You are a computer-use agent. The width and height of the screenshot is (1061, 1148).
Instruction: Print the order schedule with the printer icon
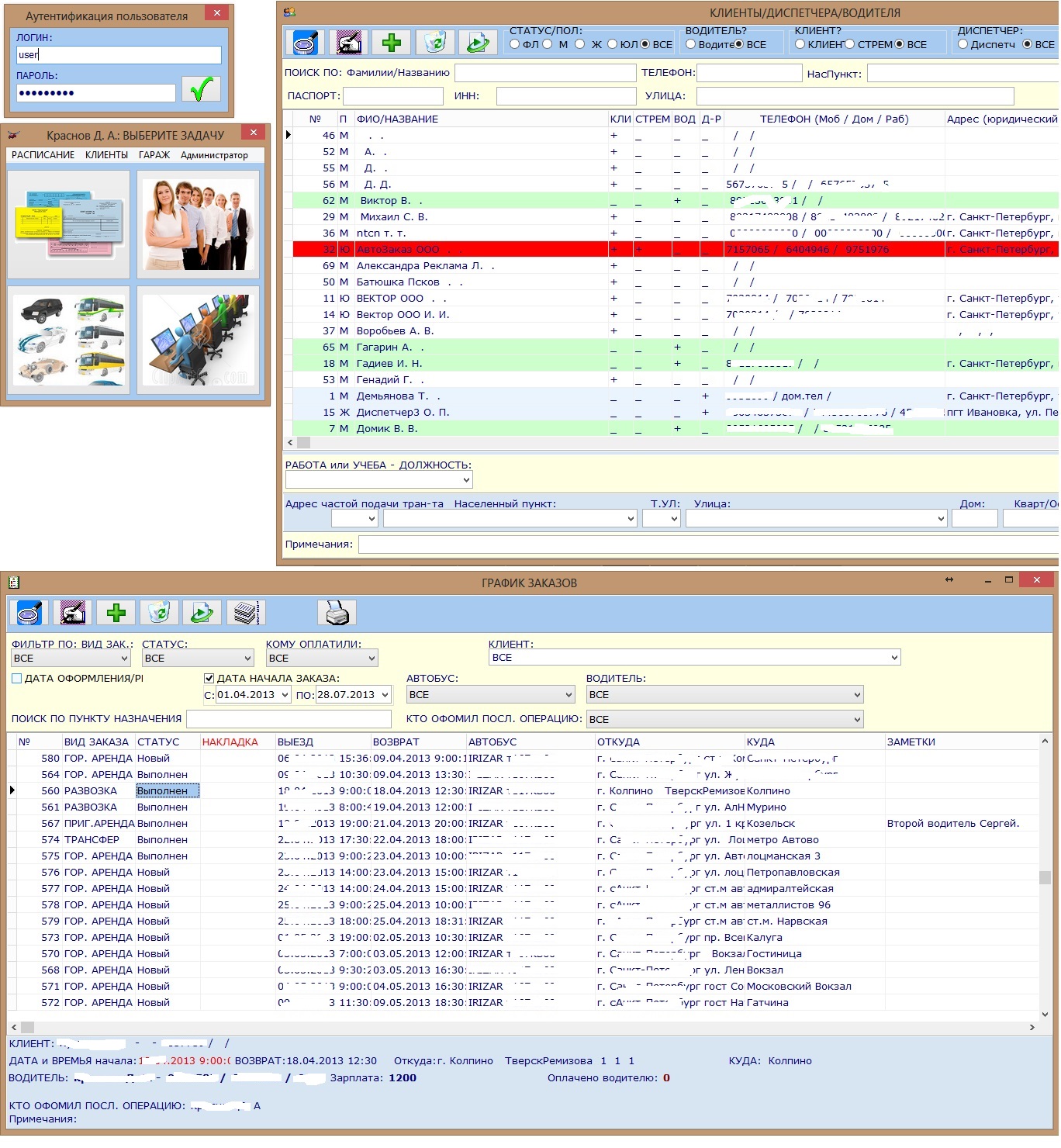coord(337,613)
